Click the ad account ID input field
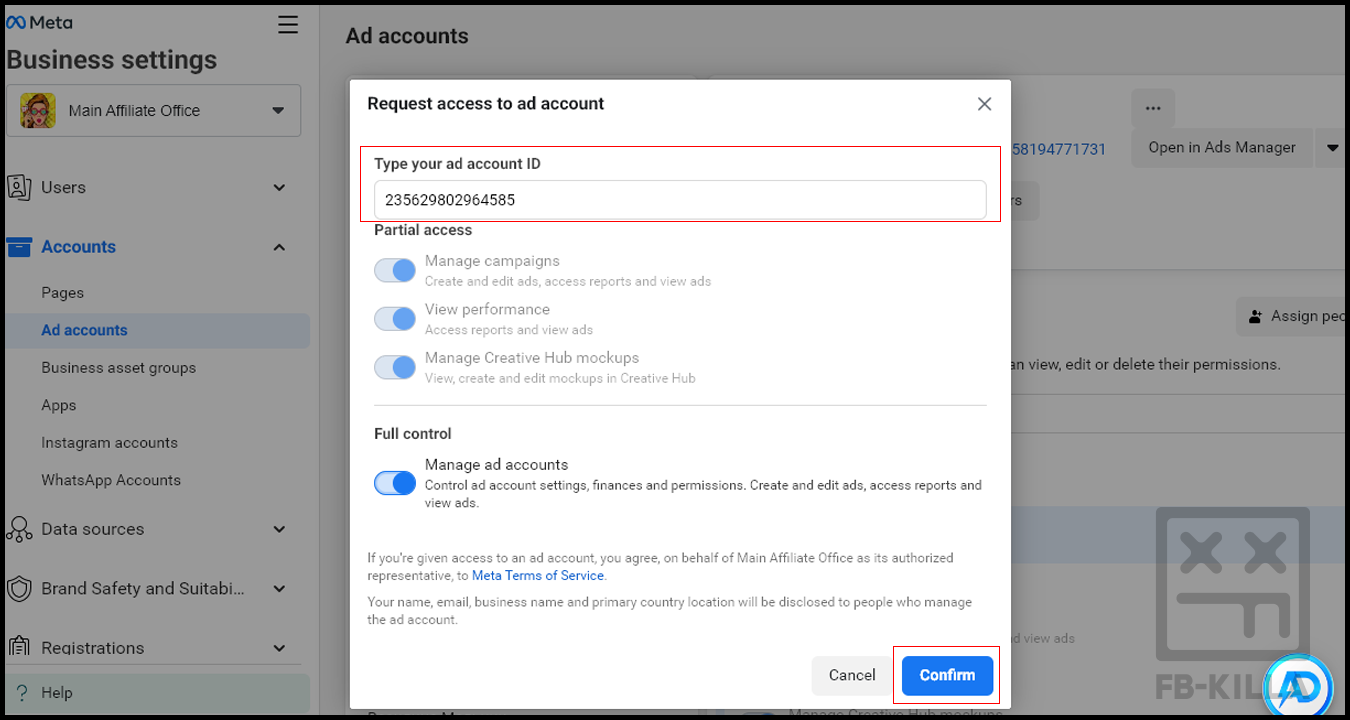The width and height of the screenshot is (1350, 720). (680, 200)
